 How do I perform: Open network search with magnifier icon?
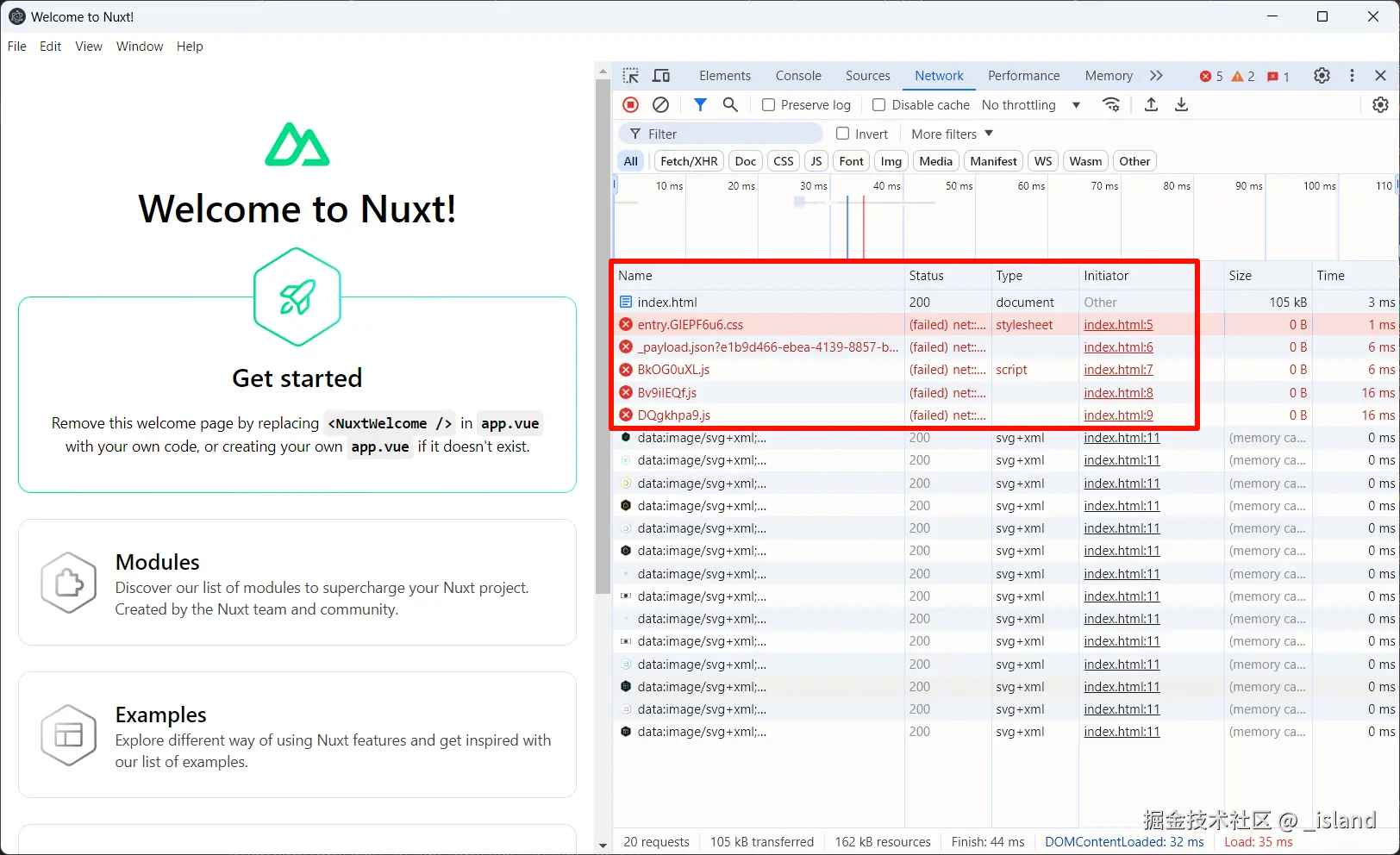coord(730,104)
